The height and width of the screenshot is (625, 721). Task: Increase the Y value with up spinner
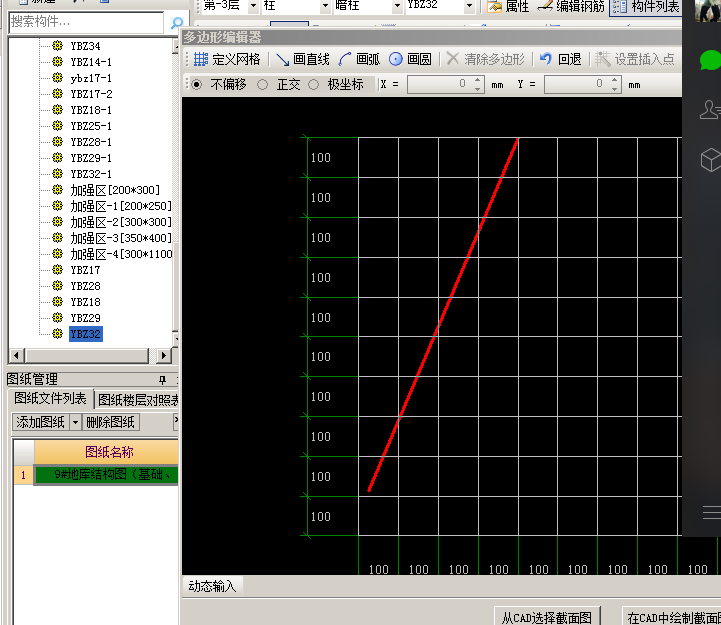pyautogui.click(x=615, y=80)
